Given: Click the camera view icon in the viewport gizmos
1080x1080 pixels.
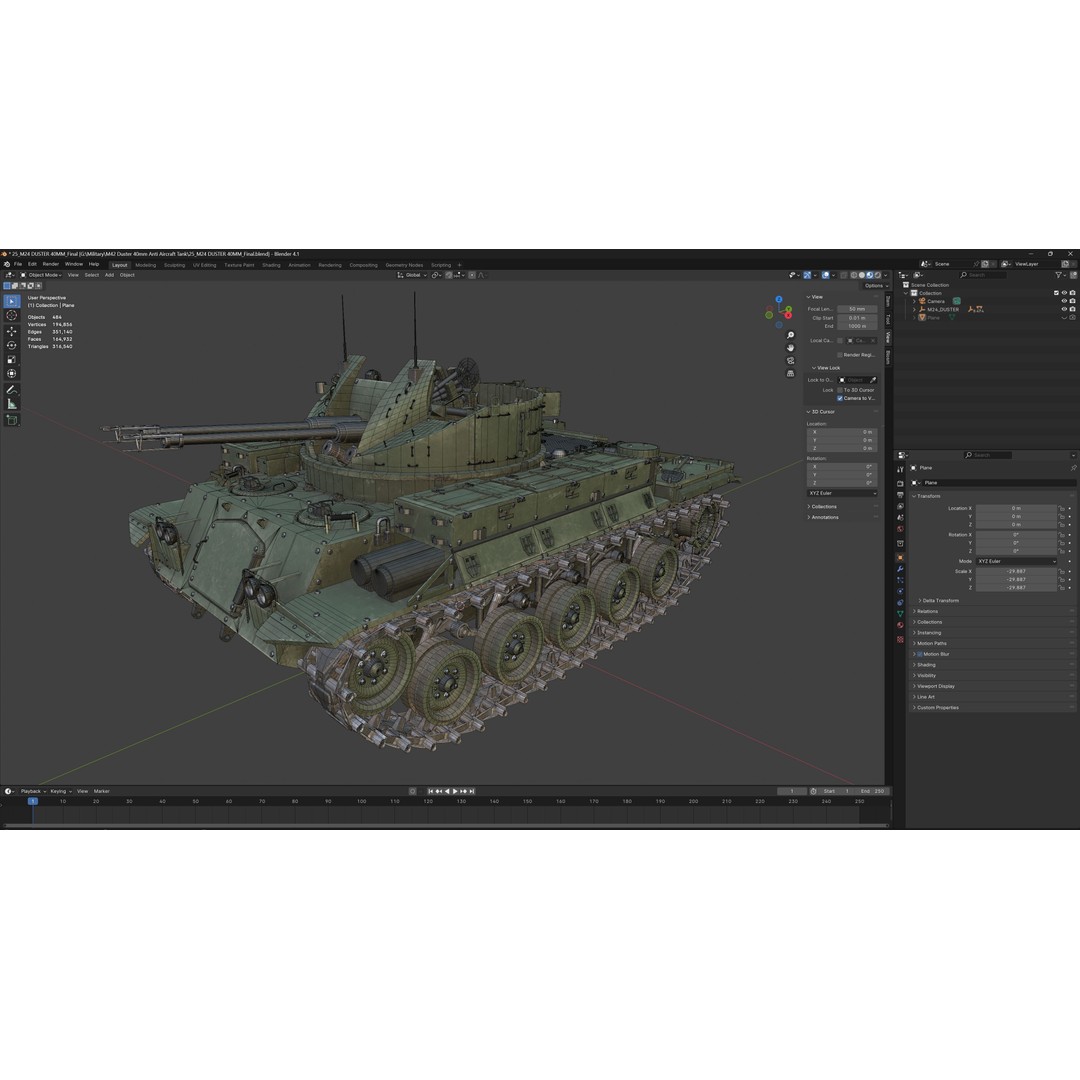Looking at the screenshot, I should [791, 360].
